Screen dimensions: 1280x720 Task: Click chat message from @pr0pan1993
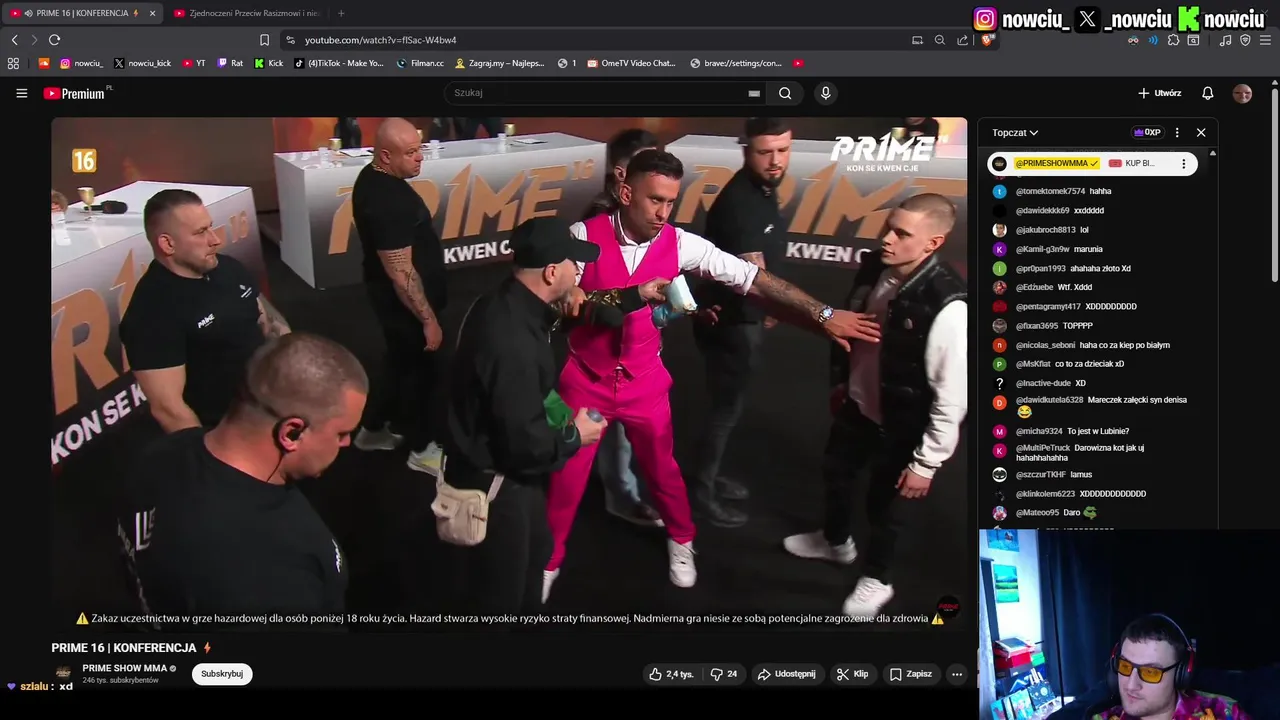pos(1073,269)
